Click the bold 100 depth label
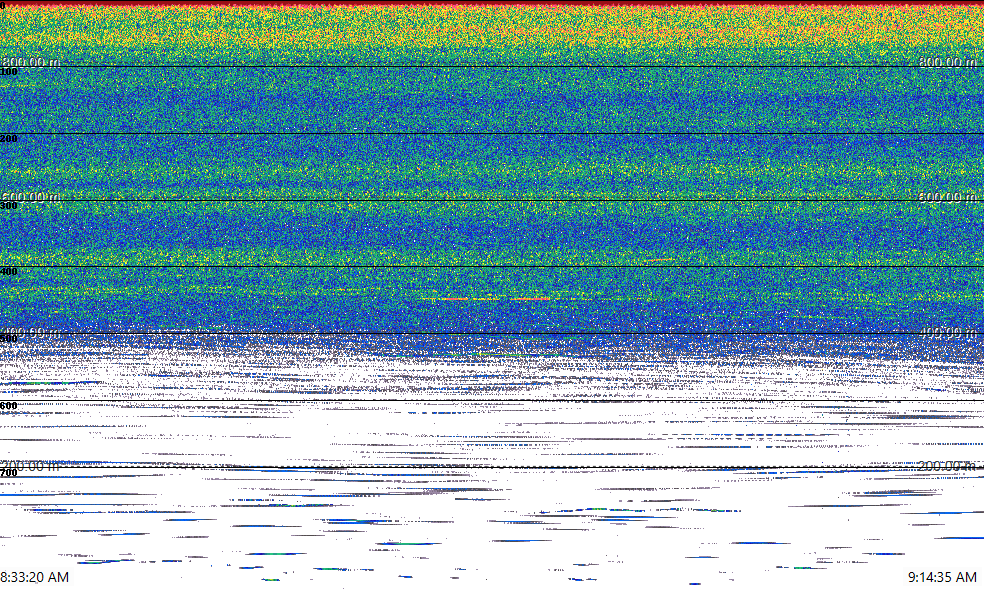The width and height of the screenshot is (984, 594). (x=9, y=72)
